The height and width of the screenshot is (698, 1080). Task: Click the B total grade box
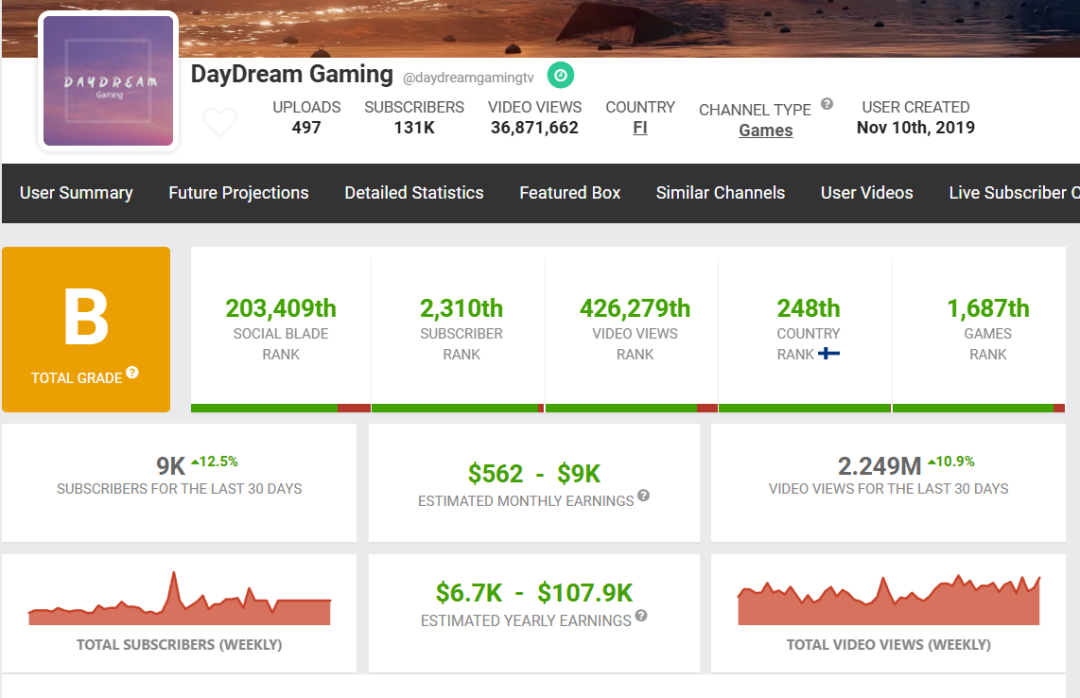[86, 329]
